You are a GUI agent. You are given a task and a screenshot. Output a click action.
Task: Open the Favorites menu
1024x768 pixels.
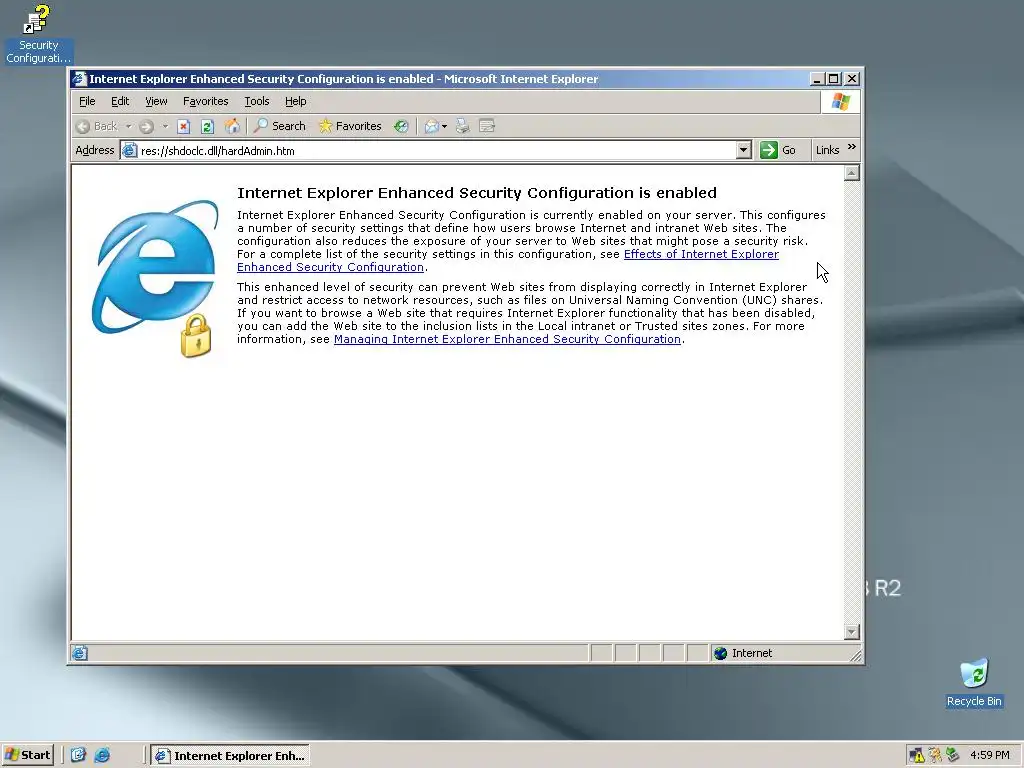click(206, 101)
